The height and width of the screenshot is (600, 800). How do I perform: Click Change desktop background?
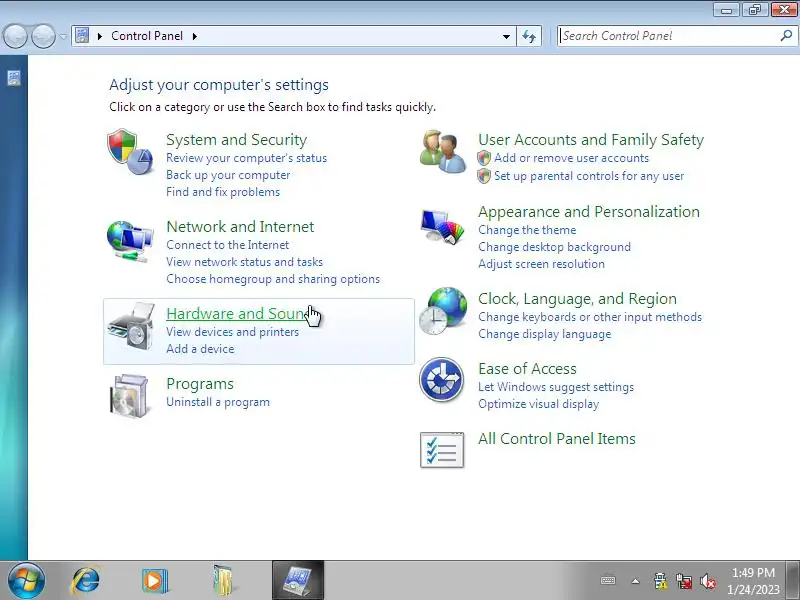tap(554, 247)
